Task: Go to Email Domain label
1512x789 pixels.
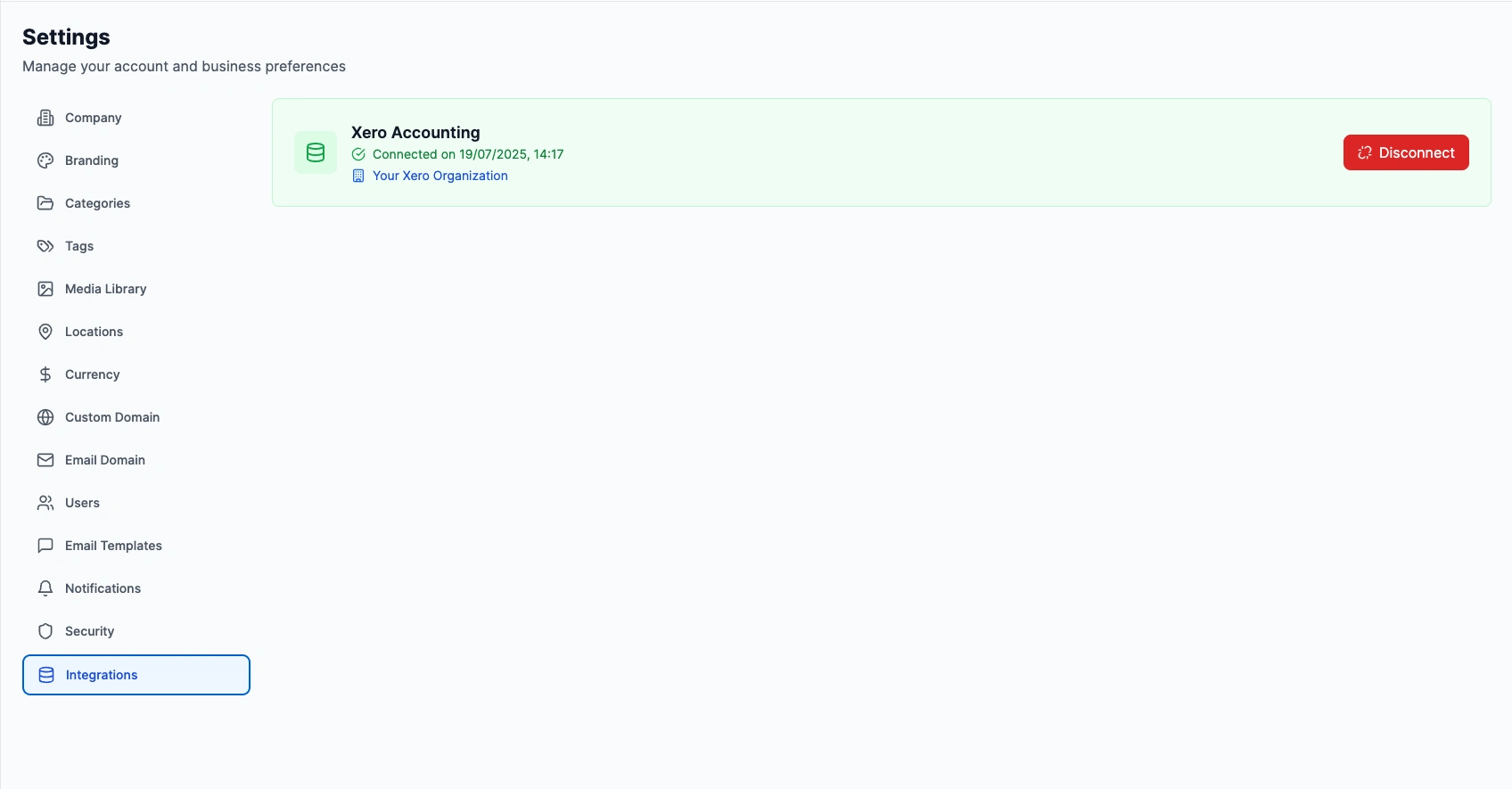Action: point(105,460)
